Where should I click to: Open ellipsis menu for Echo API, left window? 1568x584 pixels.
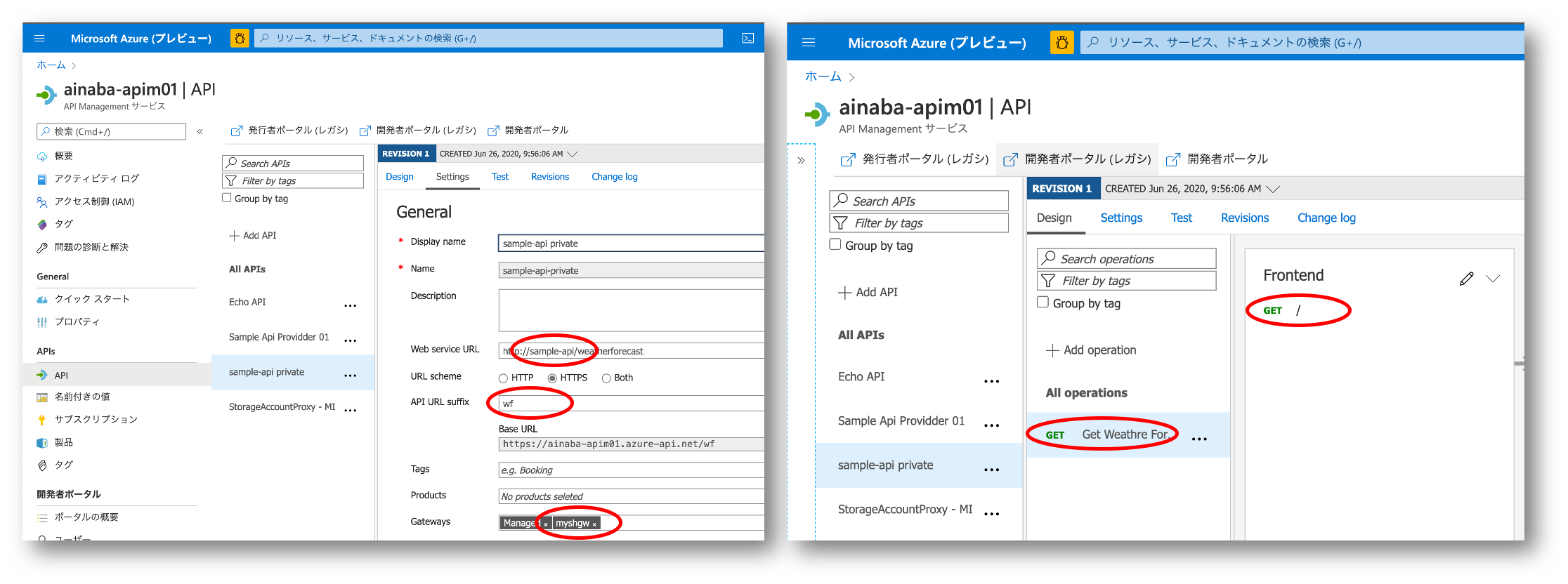click(x=351, y=305)
